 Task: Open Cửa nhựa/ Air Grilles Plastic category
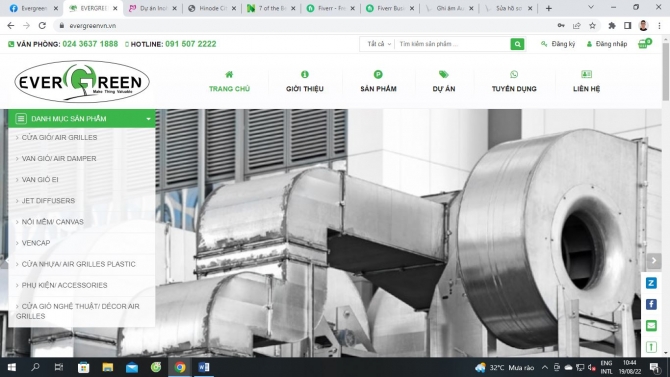pyautogui.click(x=78, y=264)
